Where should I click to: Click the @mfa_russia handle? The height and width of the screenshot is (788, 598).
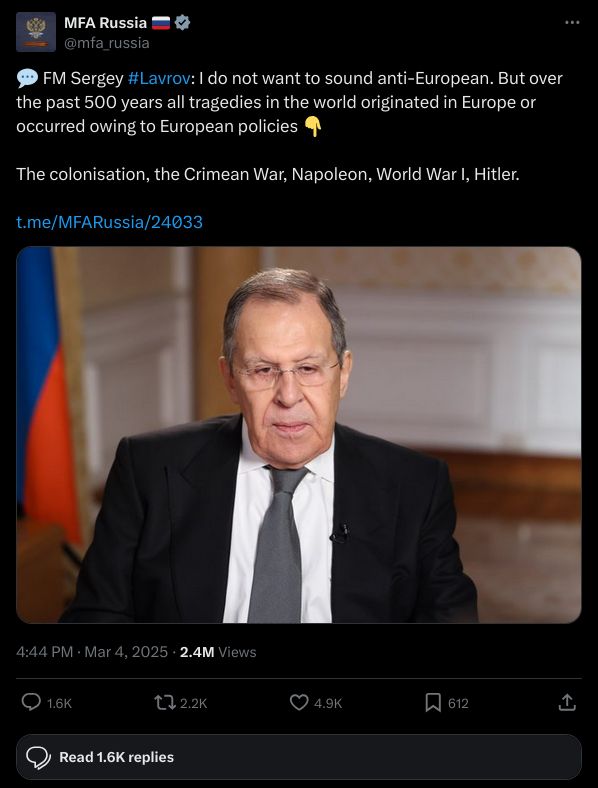[107, 43]
